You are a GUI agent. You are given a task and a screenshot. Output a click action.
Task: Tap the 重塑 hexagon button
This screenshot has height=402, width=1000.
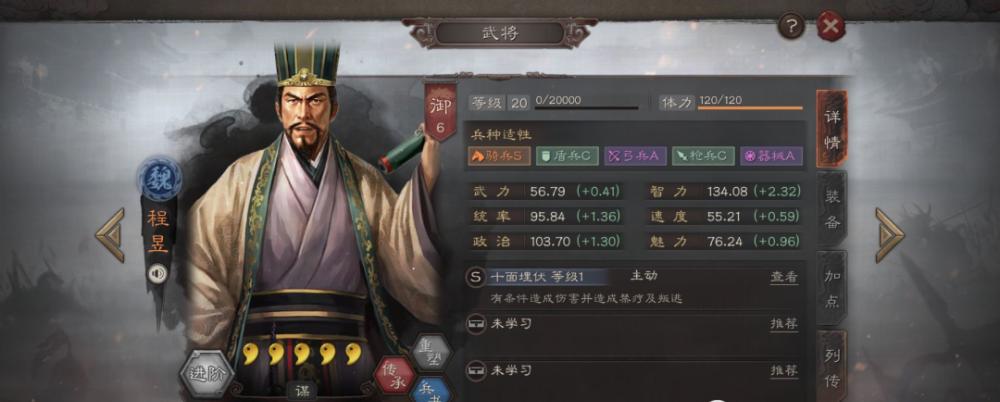coord(432,352)
